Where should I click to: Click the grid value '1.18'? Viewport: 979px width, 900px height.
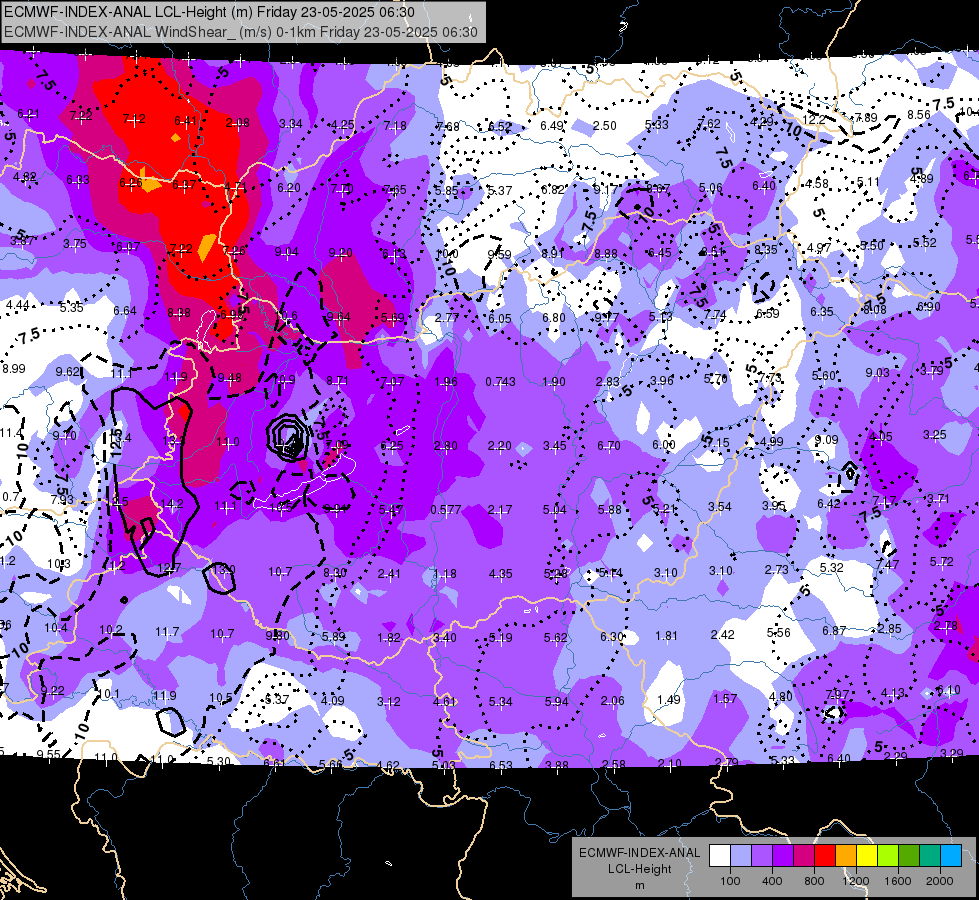[445, 573]
